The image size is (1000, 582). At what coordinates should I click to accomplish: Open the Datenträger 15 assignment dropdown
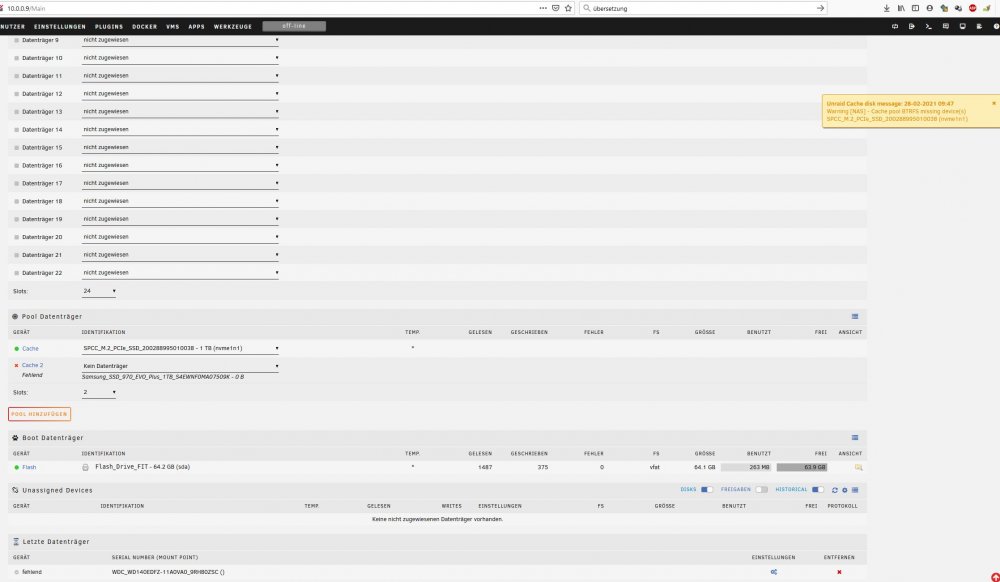180,147
